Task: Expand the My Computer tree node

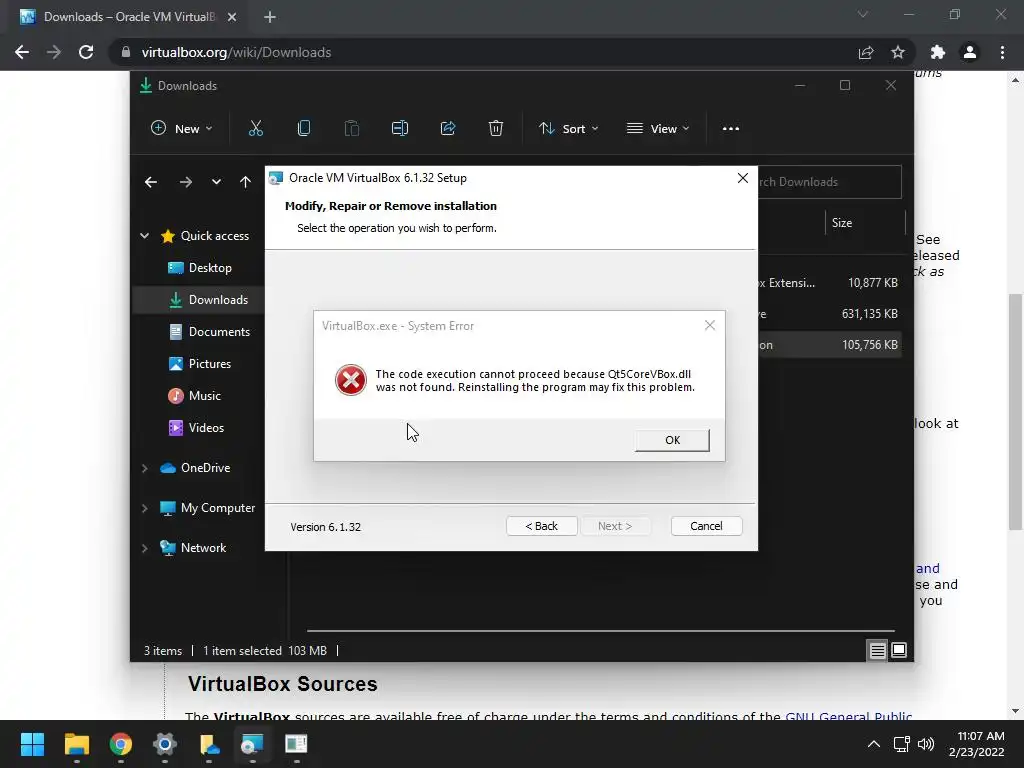Action: [144, 508]
